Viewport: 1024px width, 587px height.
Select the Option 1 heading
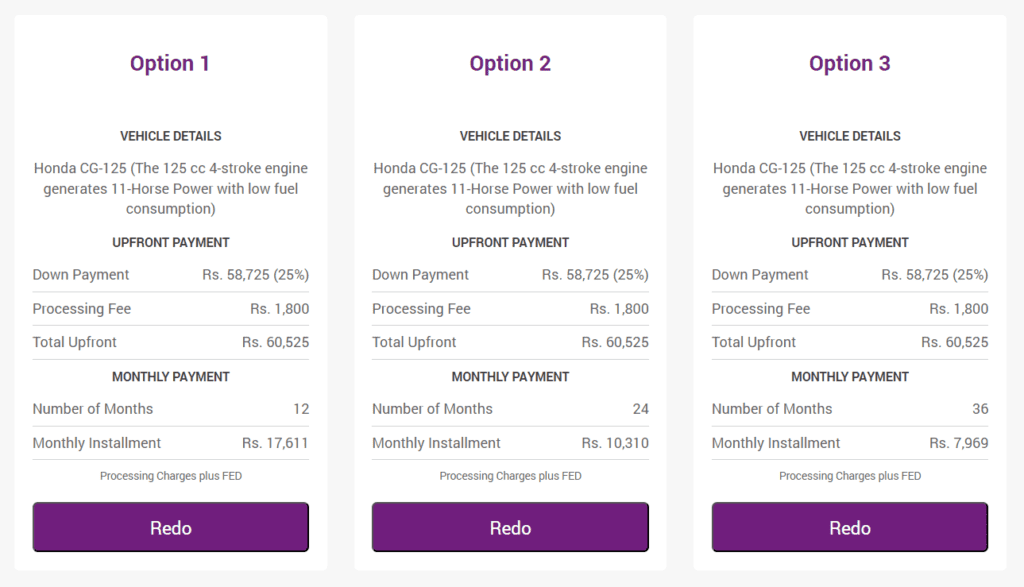(170, 63)
